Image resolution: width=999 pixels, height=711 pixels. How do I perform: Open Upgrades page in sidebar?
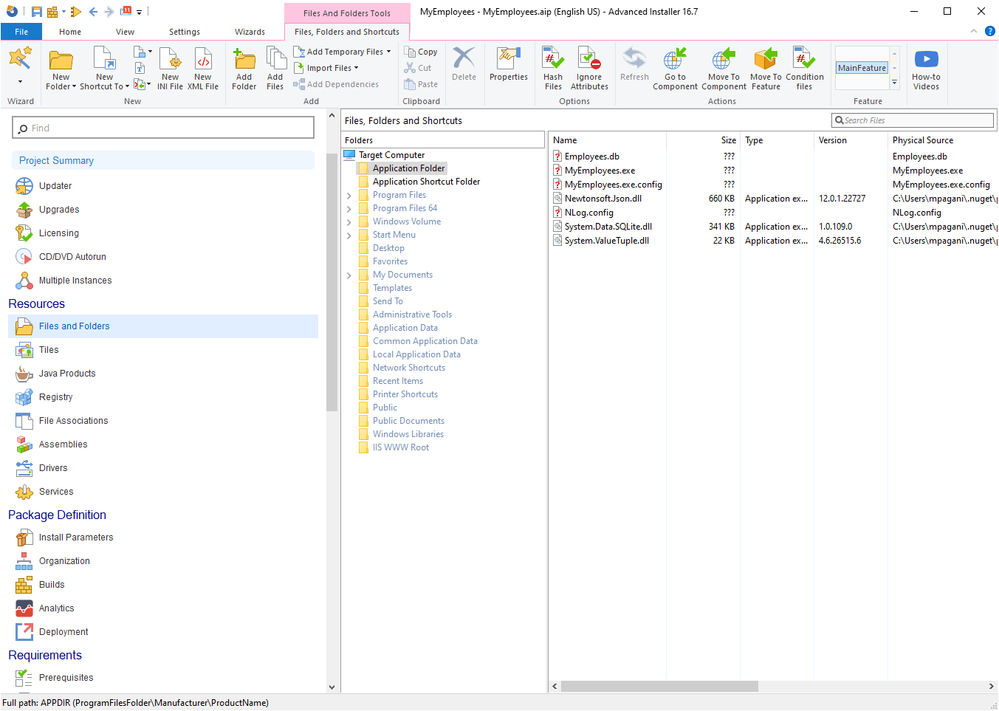click(x=59, y=210)
